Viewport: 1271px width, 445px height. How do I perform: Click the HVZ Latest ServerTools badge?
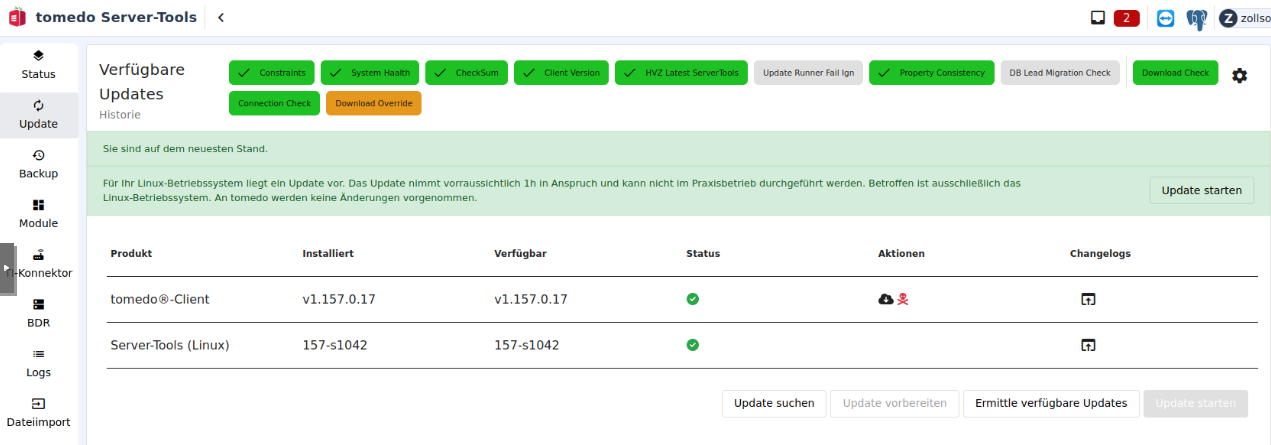[682, 73]
